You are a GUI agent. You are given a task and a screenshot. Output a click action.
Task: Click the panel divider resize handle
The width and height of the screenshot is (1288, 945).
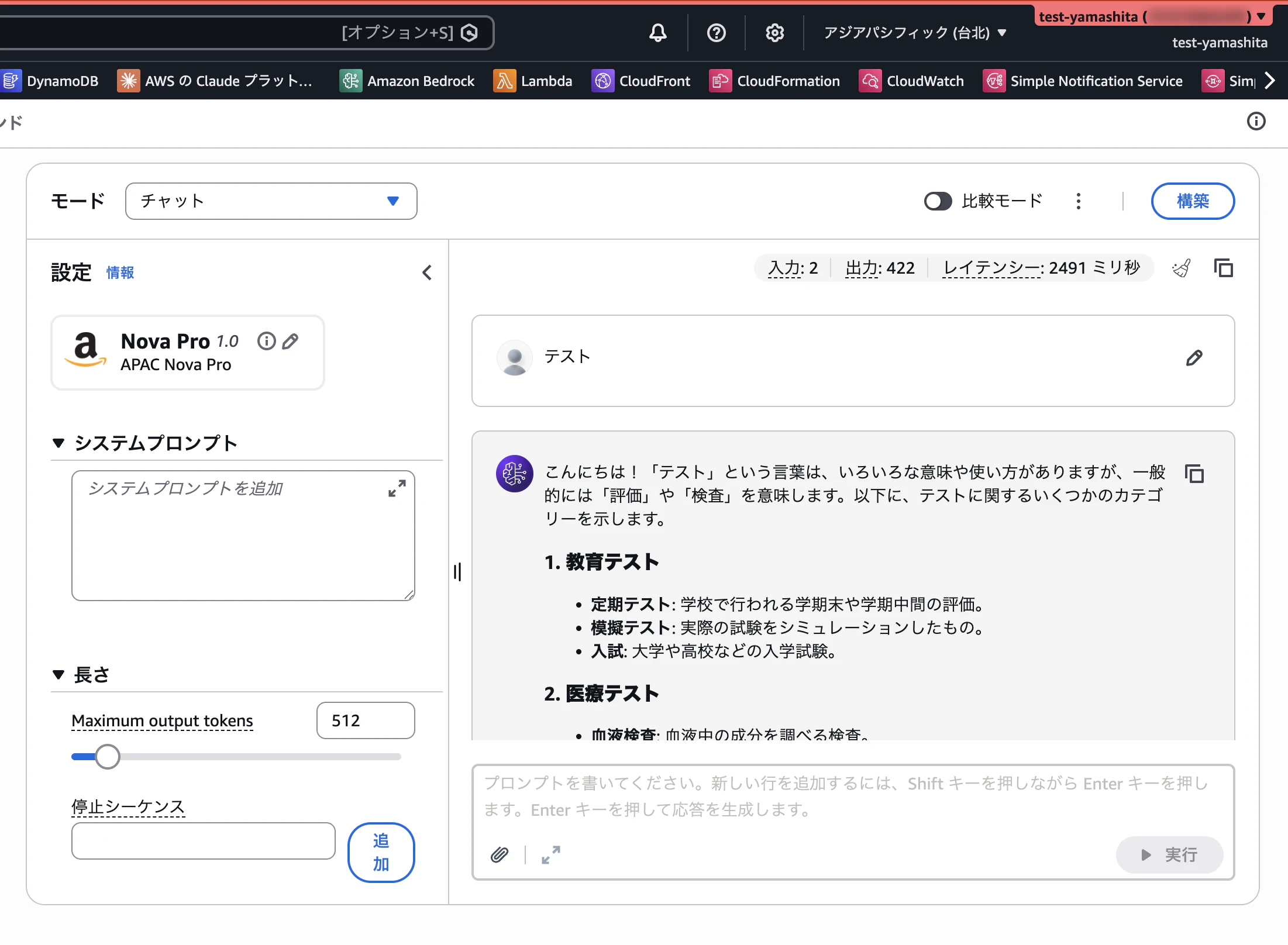click(x=457, y=572)
